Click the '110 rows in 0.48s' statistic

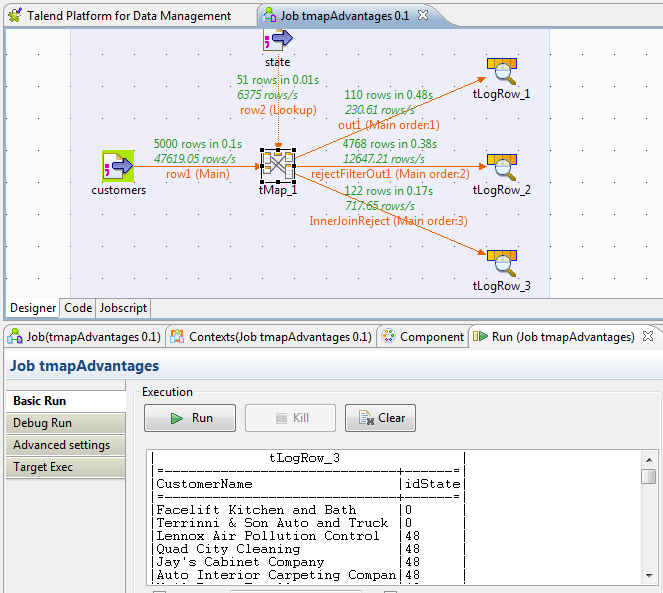coord(388,95)
